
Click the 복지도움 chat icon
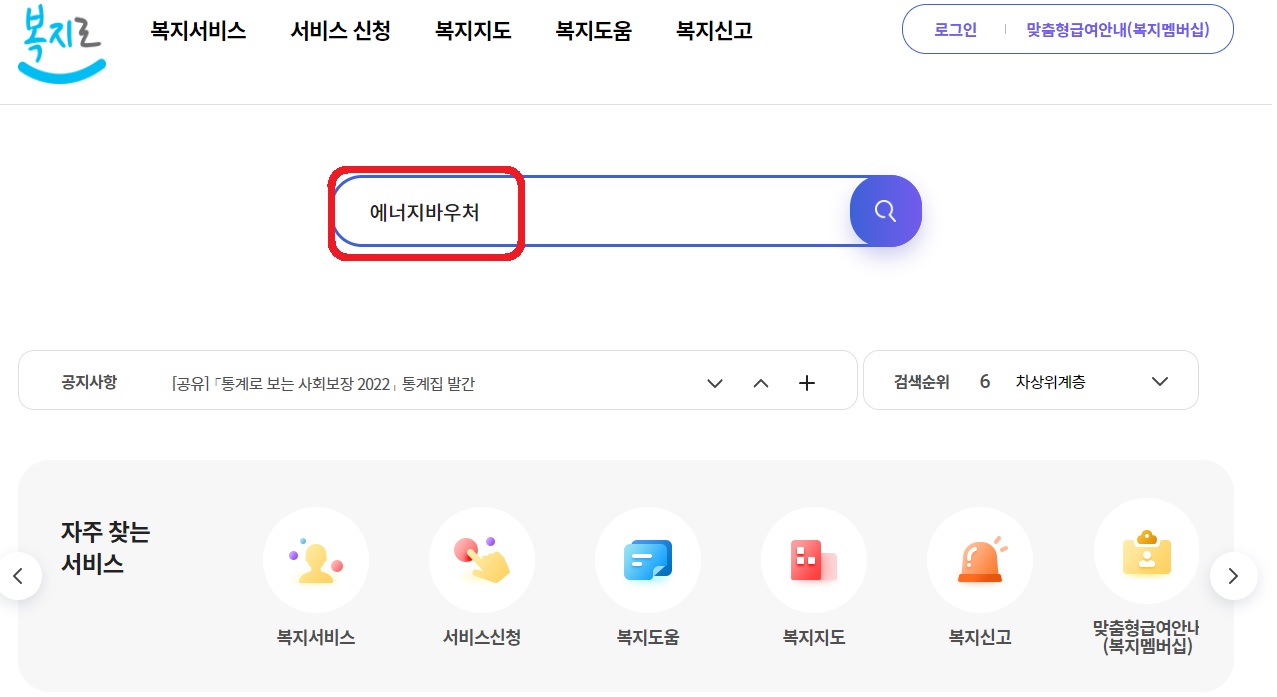(647, 560)
